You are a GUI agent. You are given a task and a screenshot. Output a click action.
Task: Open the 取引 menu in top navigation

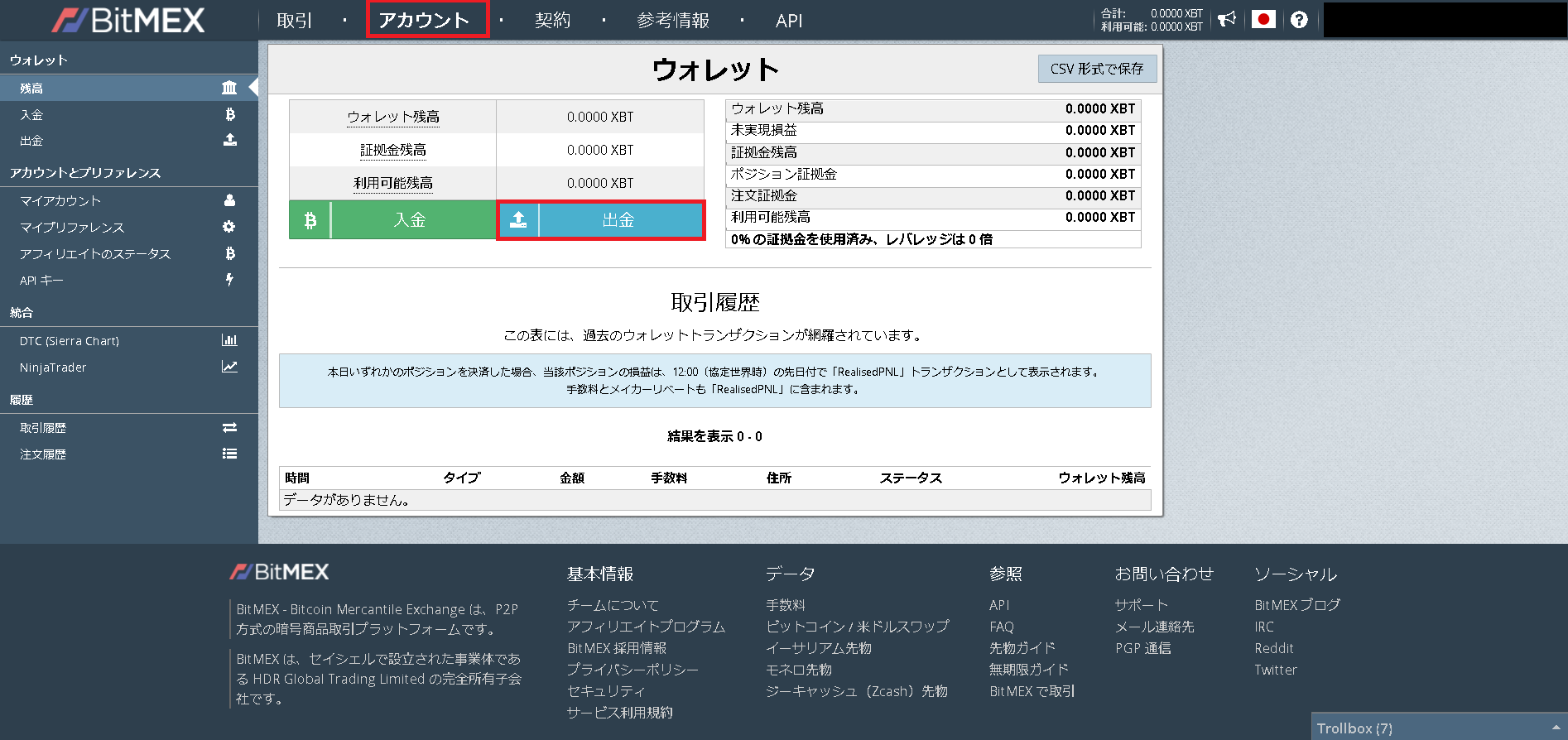(295, 21)
